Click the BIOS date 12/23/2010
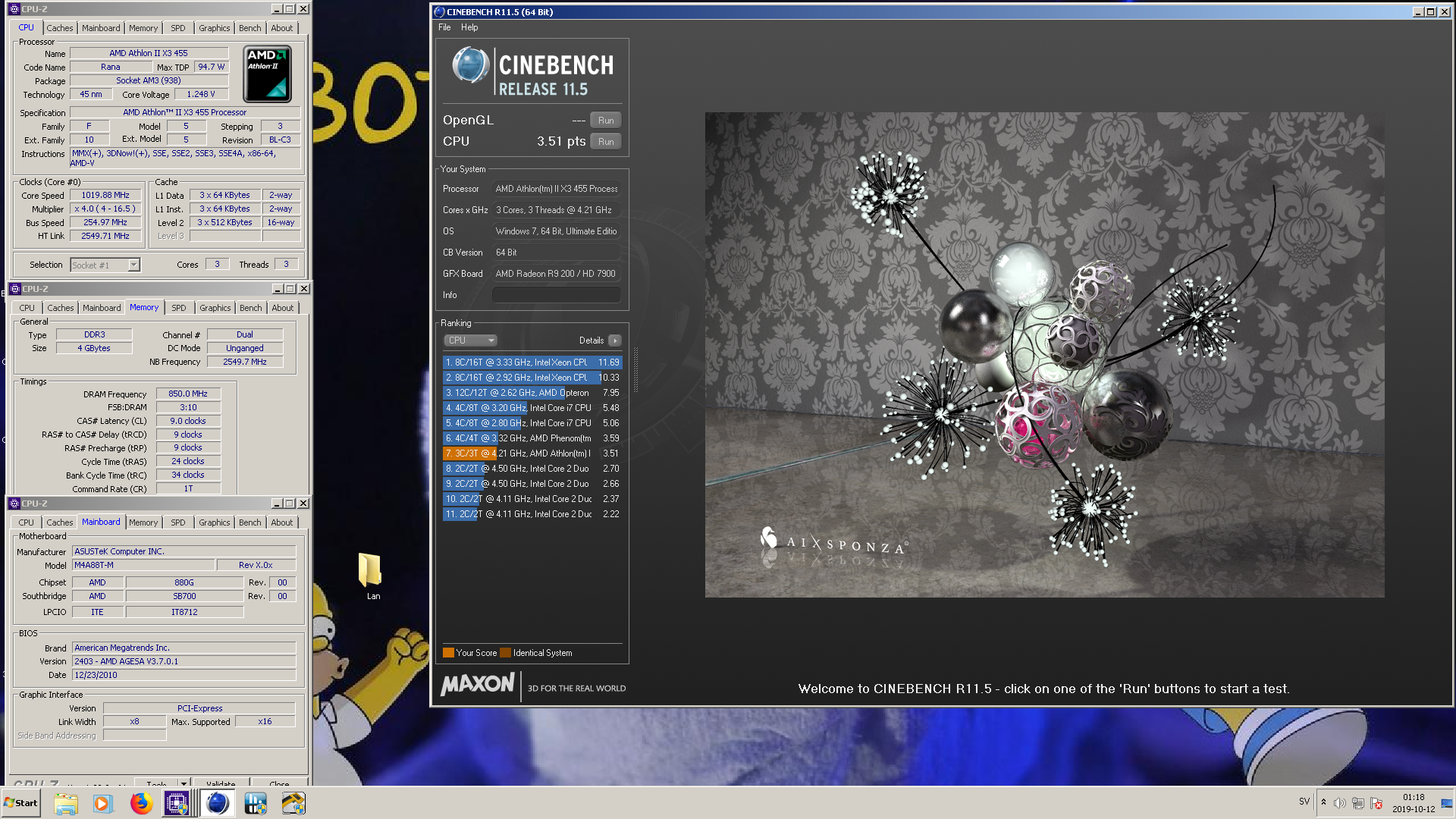 click(x=184, y=675)
